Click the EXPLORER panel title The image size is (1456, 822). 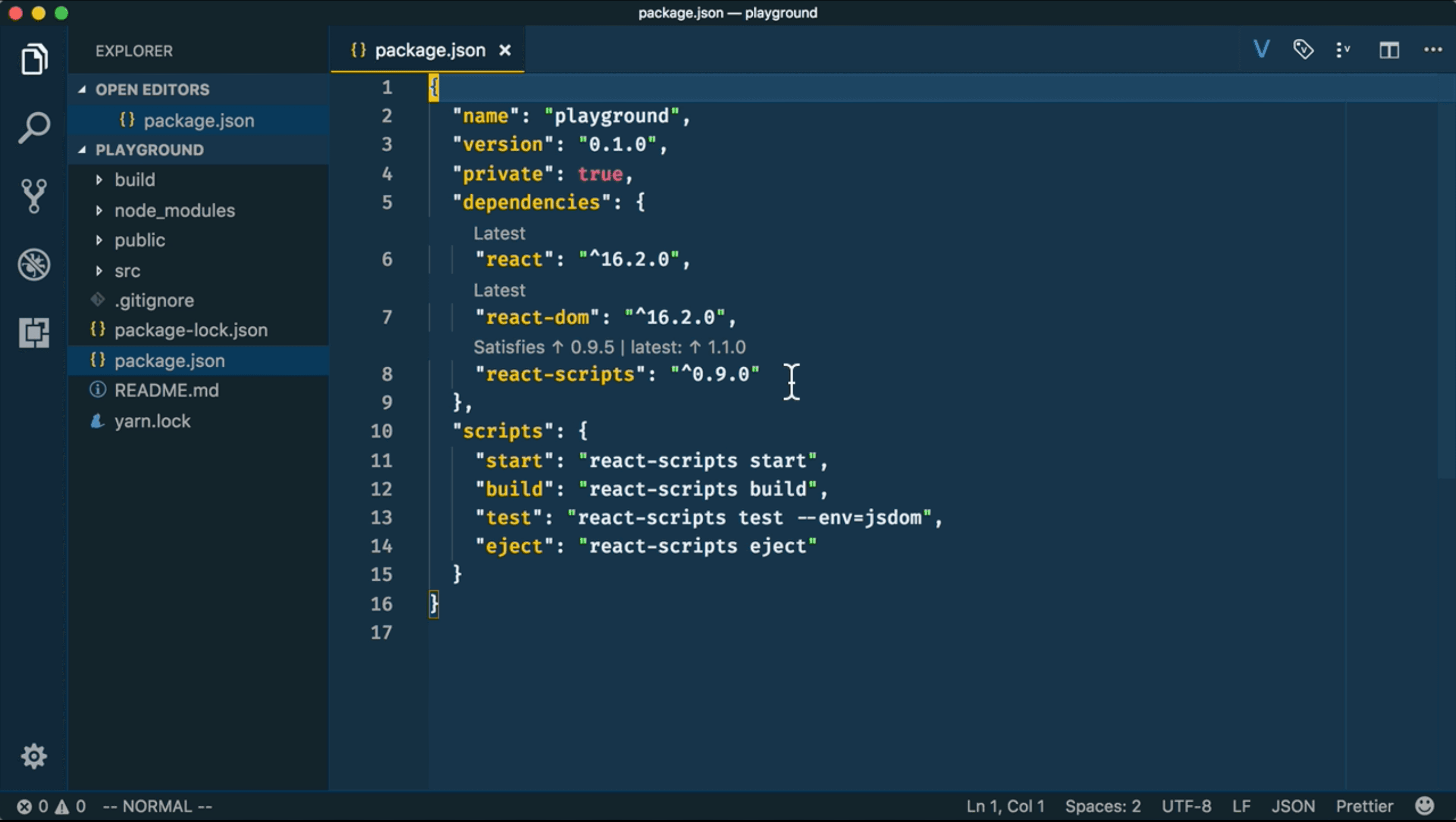(x=134, y=51)
